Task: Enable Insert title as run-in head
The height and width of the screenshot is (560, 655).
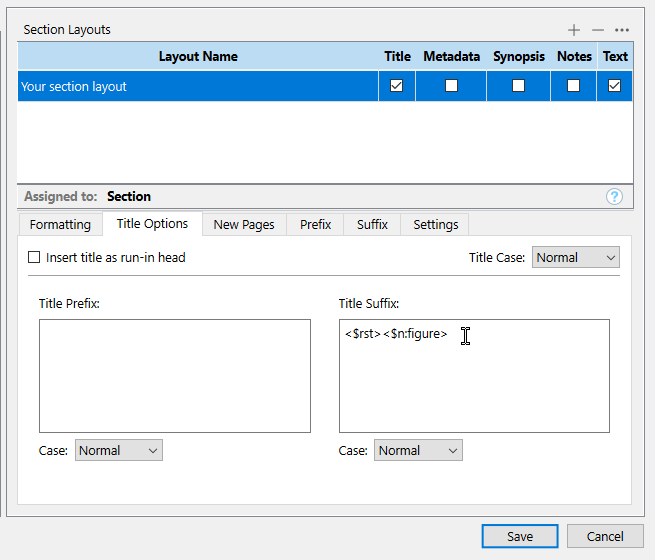Action: [x=35, y=257]
